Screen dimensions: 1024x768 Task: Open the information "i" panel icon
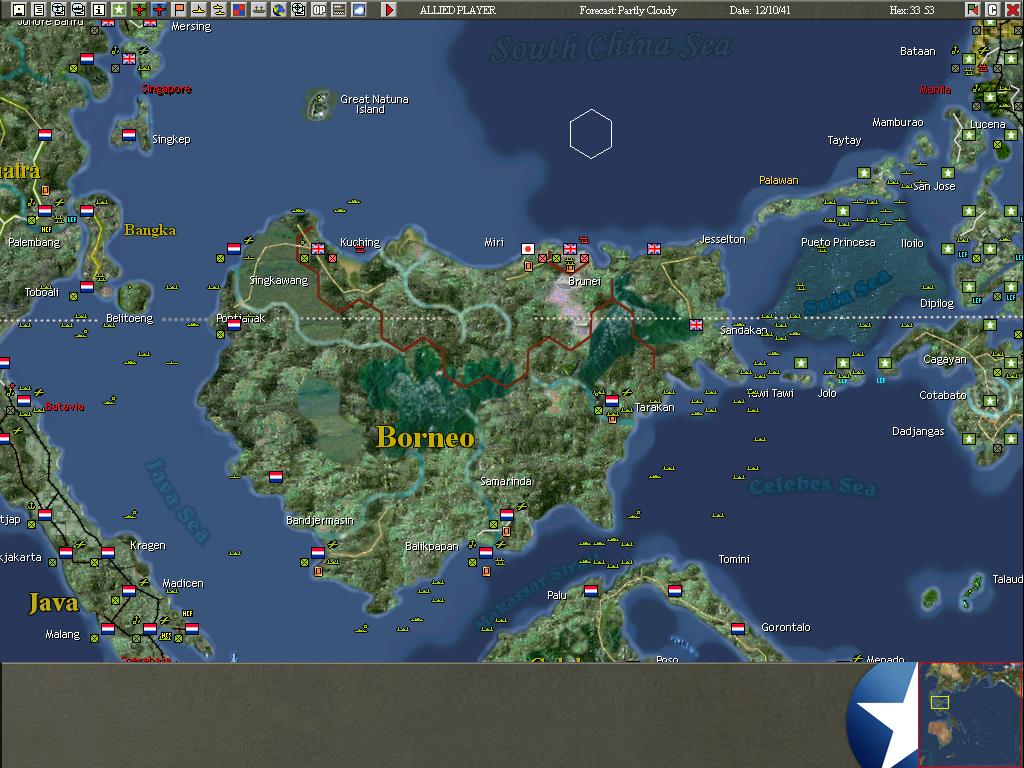[x=98, y=8]
